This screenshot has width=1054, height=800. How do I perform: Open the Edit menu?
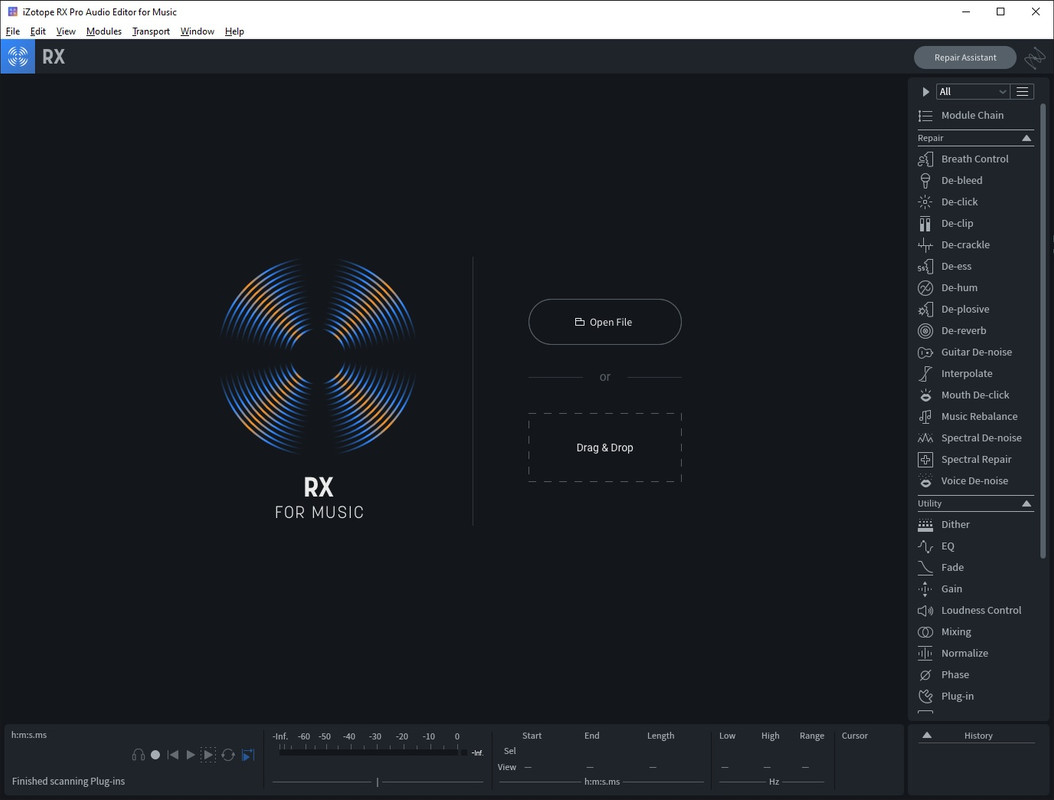coord(38,31)
